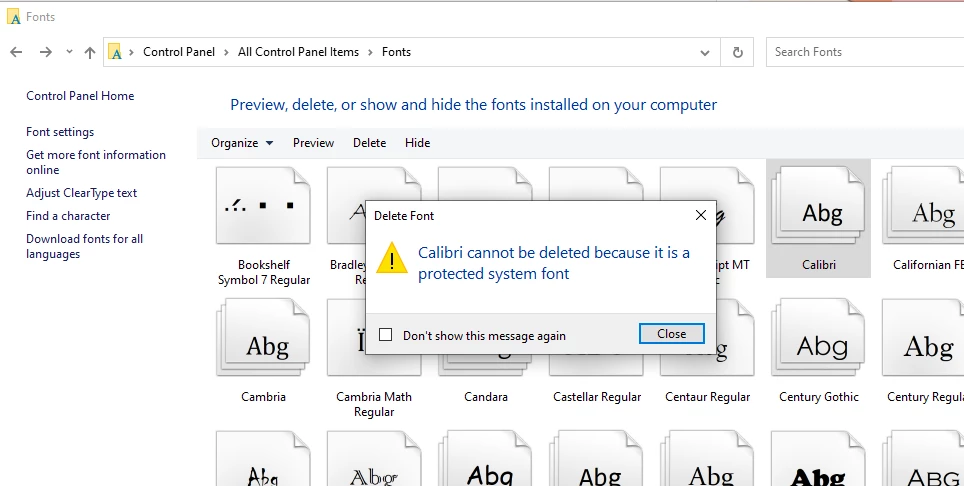Screen dimensions: 964x486
Task: Expand chevron after Control Panel breadcrumb
Action: point(226,52)
